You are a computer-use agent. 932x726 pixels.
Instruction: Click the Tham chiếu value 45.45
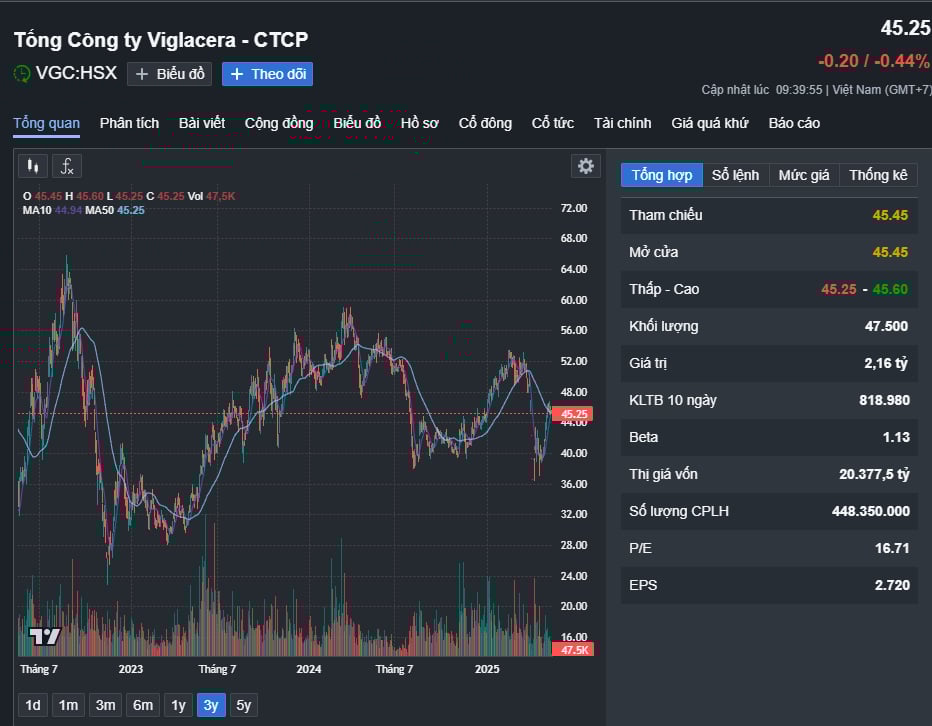890,215
